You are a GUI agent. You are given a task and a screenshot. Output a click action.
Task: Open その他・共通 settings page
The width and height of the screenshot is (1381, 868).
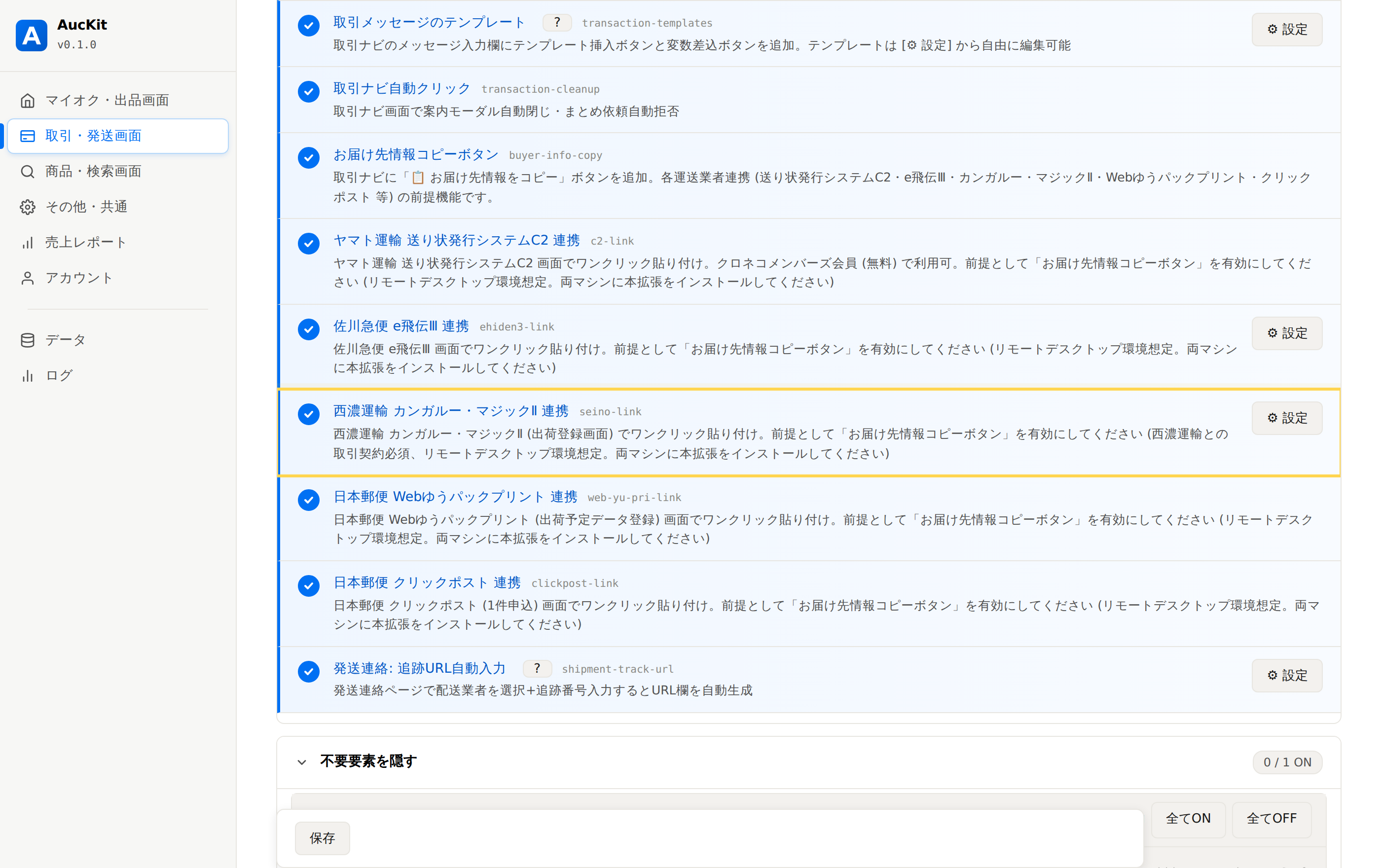[117, 207]
